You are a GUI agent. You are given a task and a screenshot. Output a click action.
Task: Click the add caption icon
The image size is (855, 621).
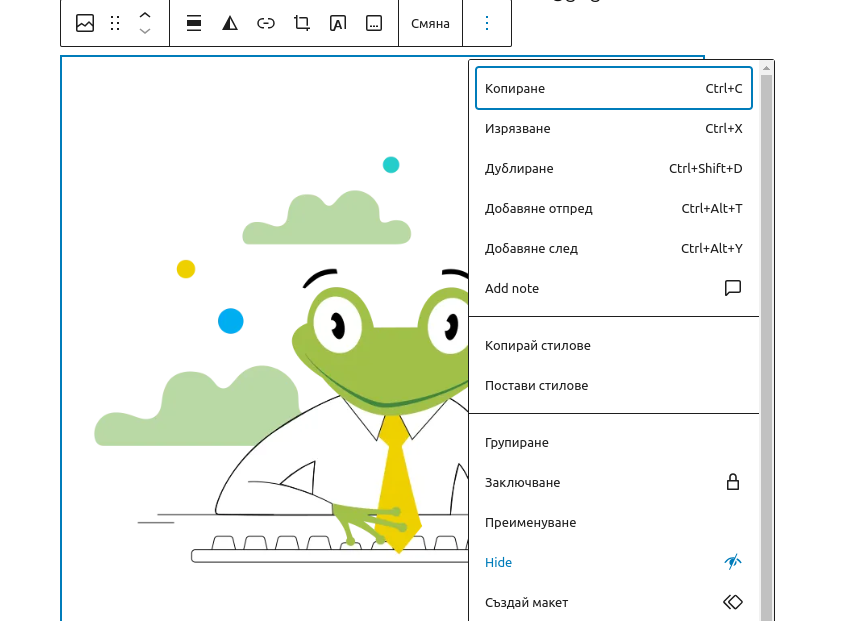pyautogui.click(x=374, y=23)
